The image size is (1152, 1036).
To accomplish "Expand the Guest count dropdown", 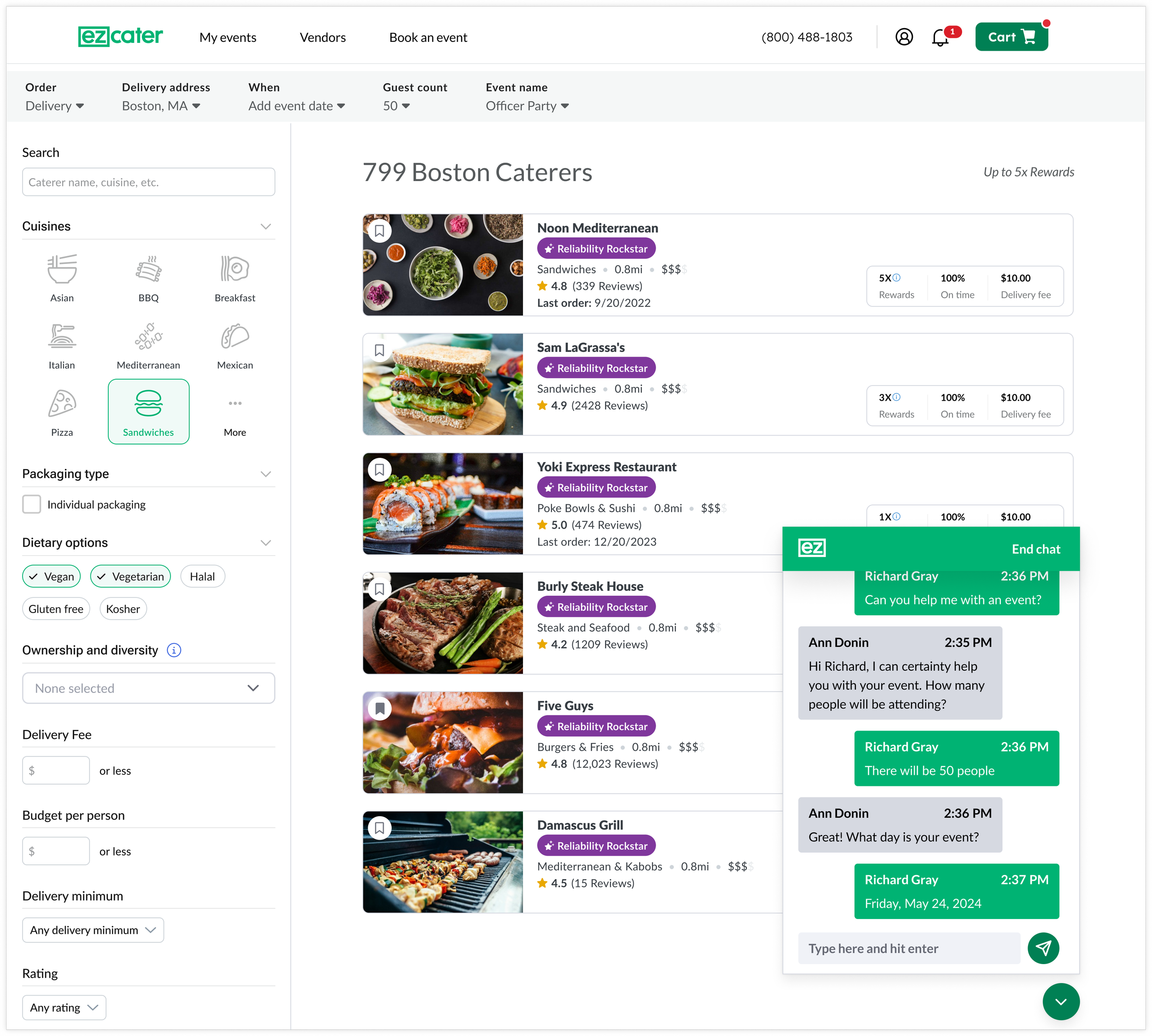I will [396, 106].
